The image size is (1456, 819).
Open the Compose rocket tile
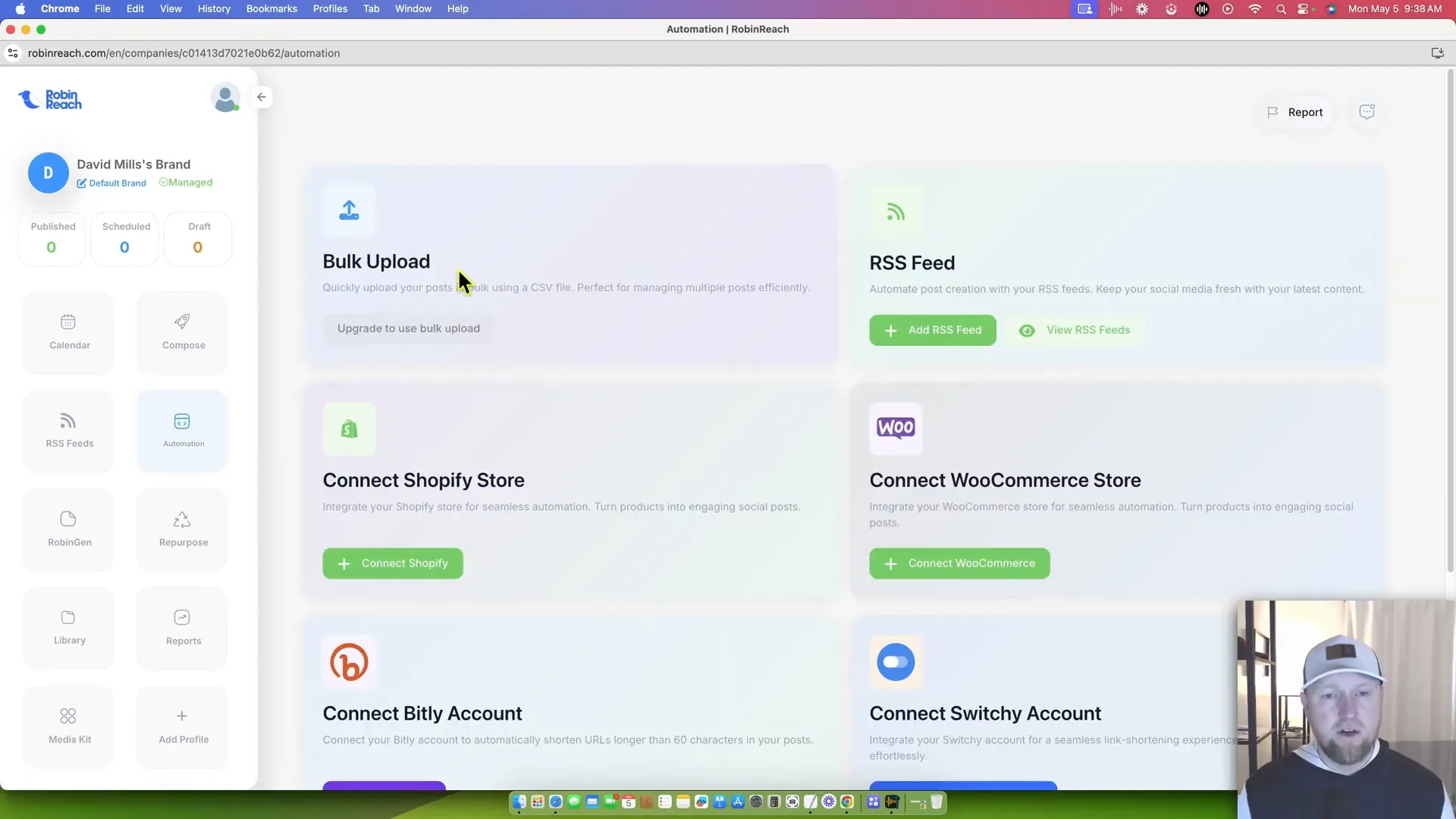pyautogui.click(x=183, y=332)
